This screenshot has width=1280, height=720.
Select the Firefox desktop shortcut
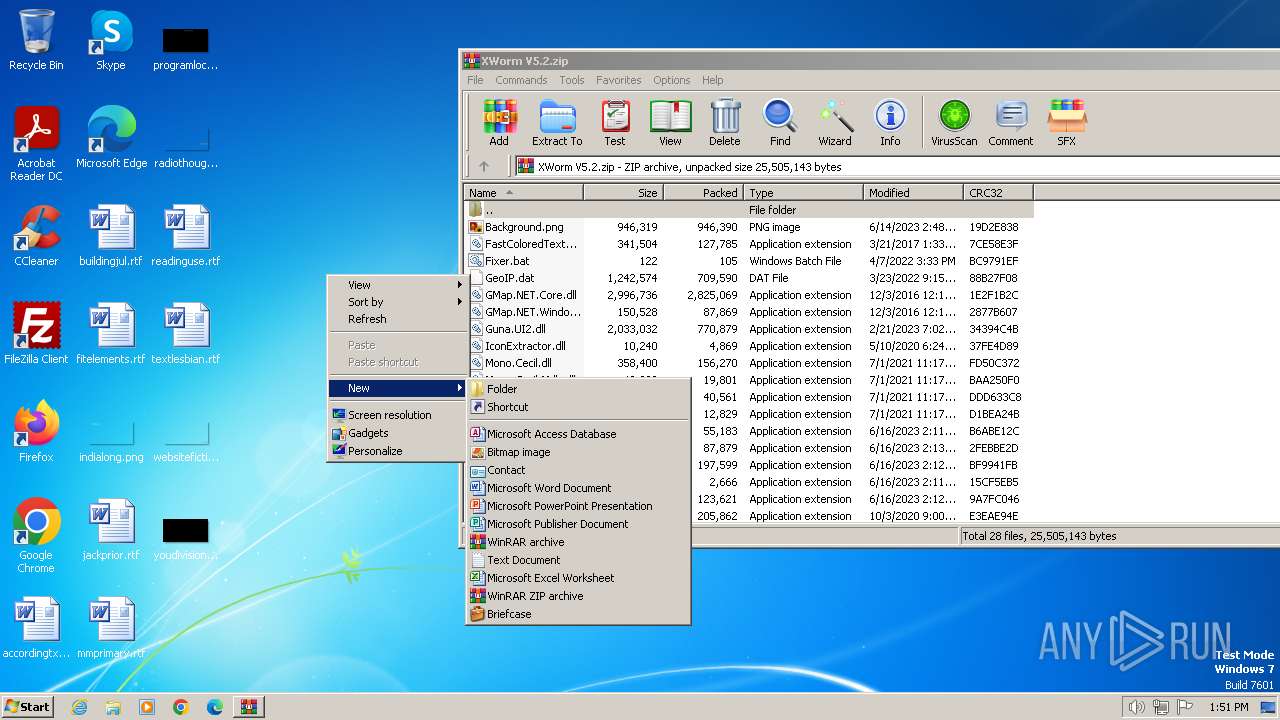point(36,432)
